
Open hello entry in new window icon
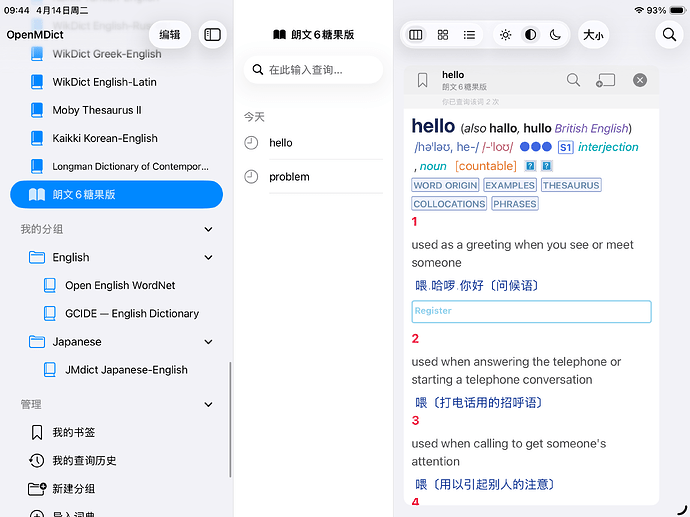click(x=606, y=80)
